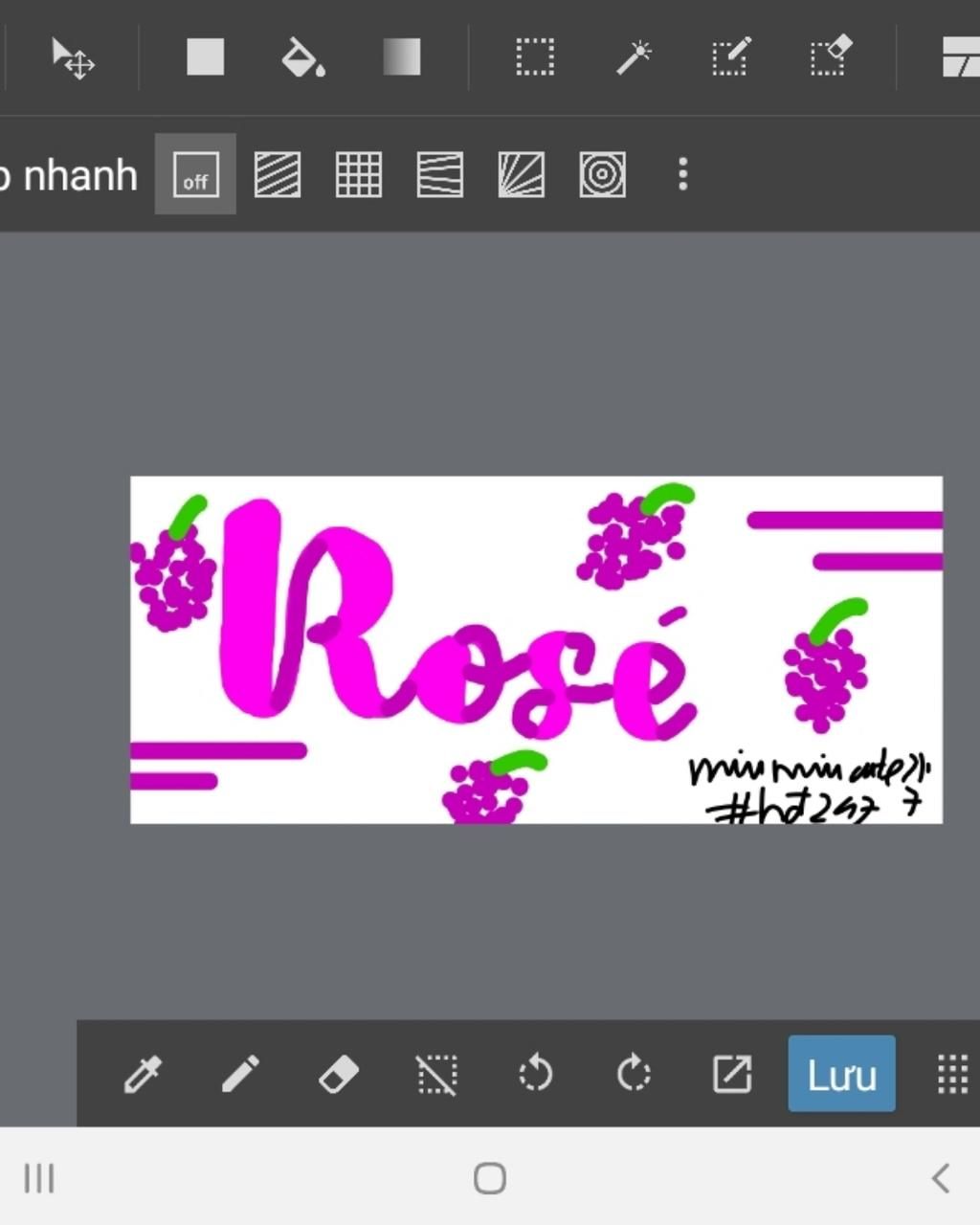980x1225 pixels.
Task: Click the Rosé drawing canvas
Action: click(x=536, y=649)
